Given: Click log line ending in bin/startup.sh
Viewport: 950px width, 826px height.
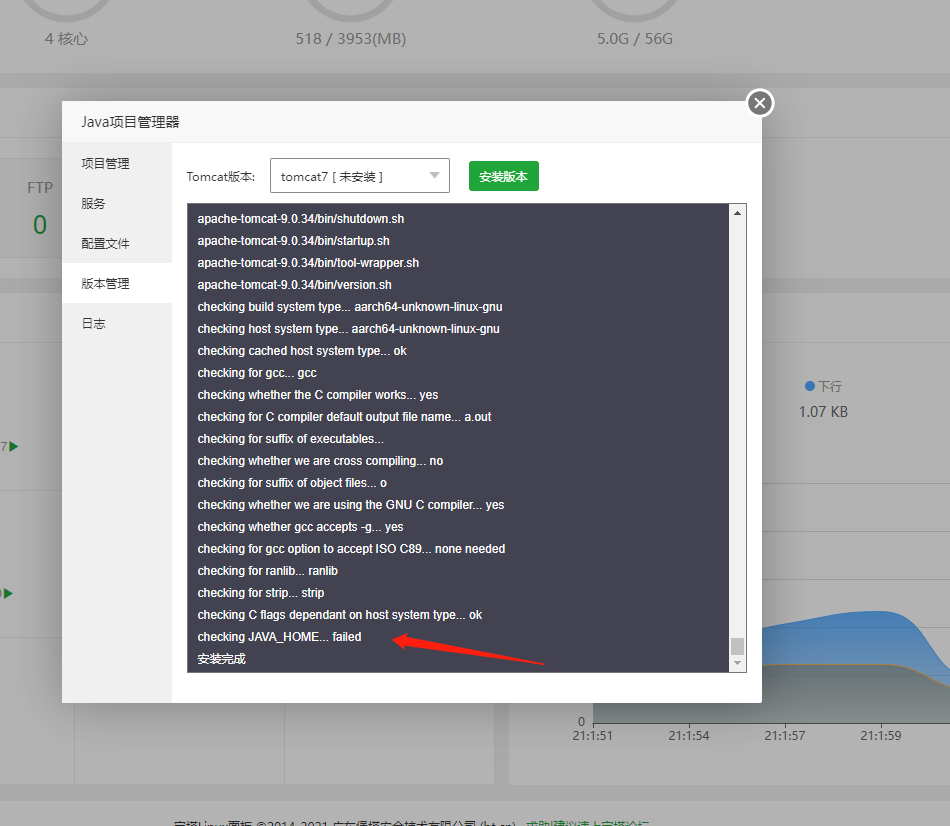Looking at the screenshot, I should pyautogui.click(x=293, y=241).
